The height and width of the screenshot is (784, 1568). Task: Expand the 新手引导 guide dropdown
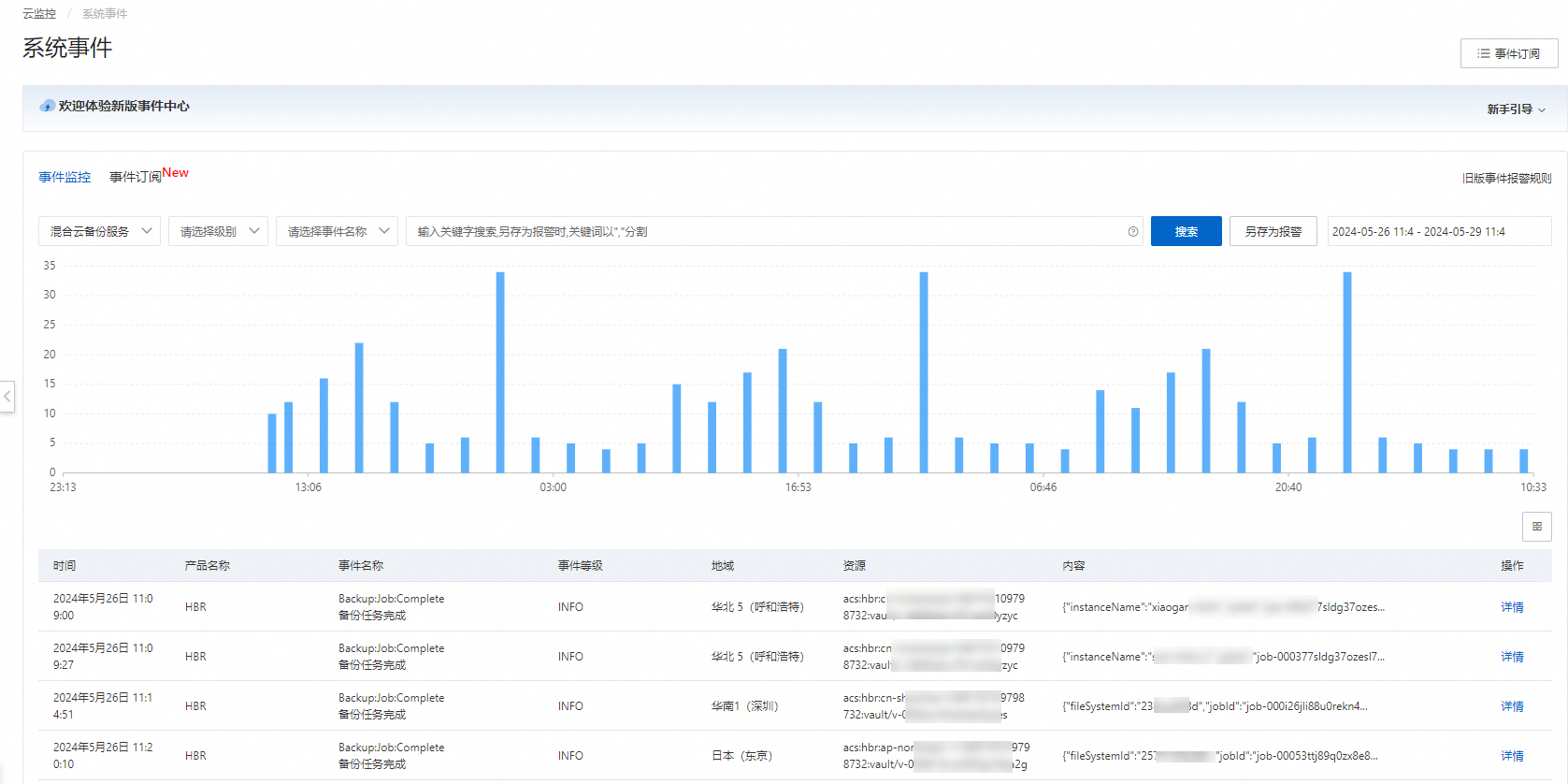(x=1516, y=109)
